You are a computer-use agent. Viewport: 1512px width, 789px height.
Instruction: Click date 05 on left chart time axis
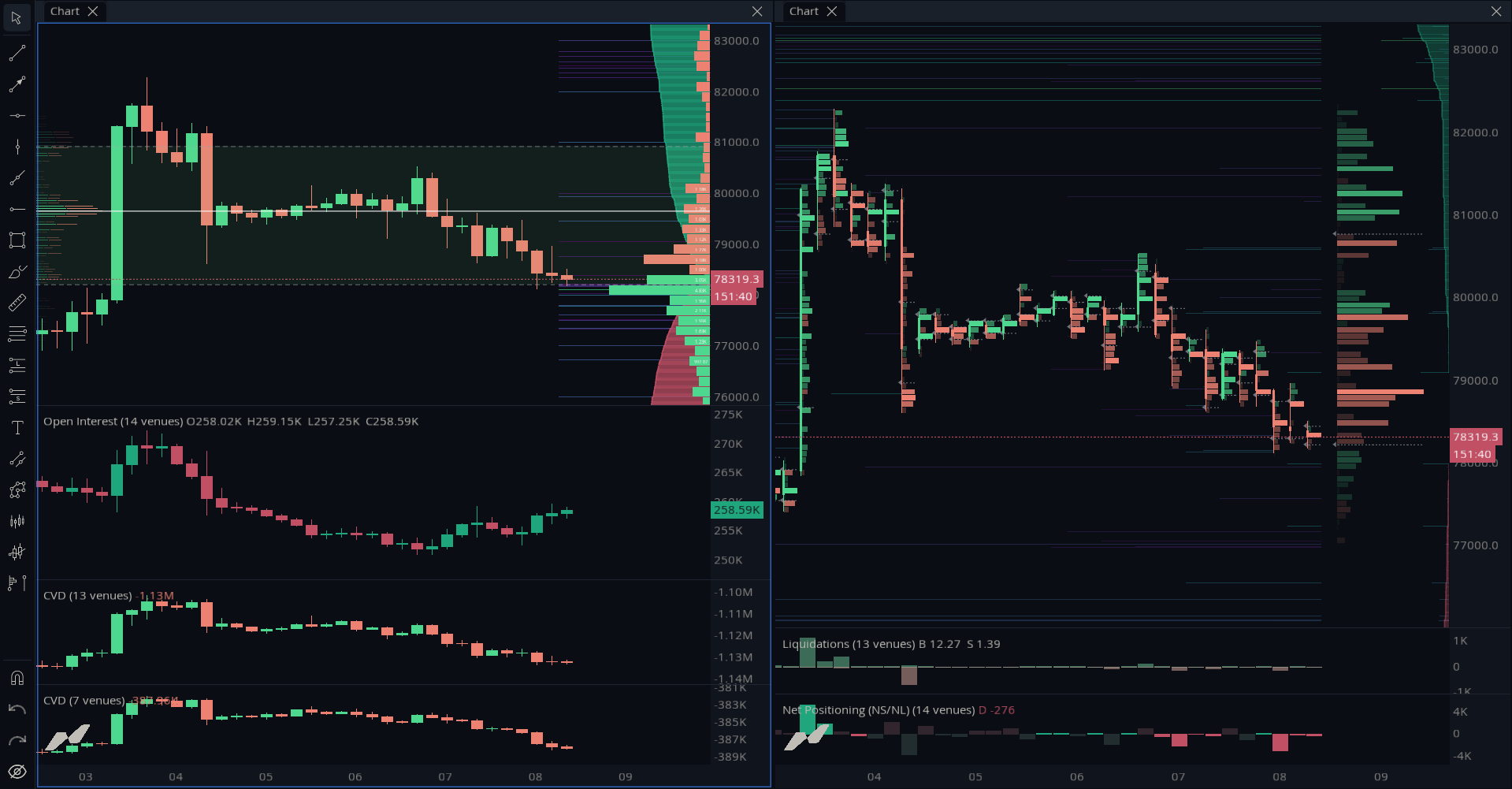pos(266,776)
